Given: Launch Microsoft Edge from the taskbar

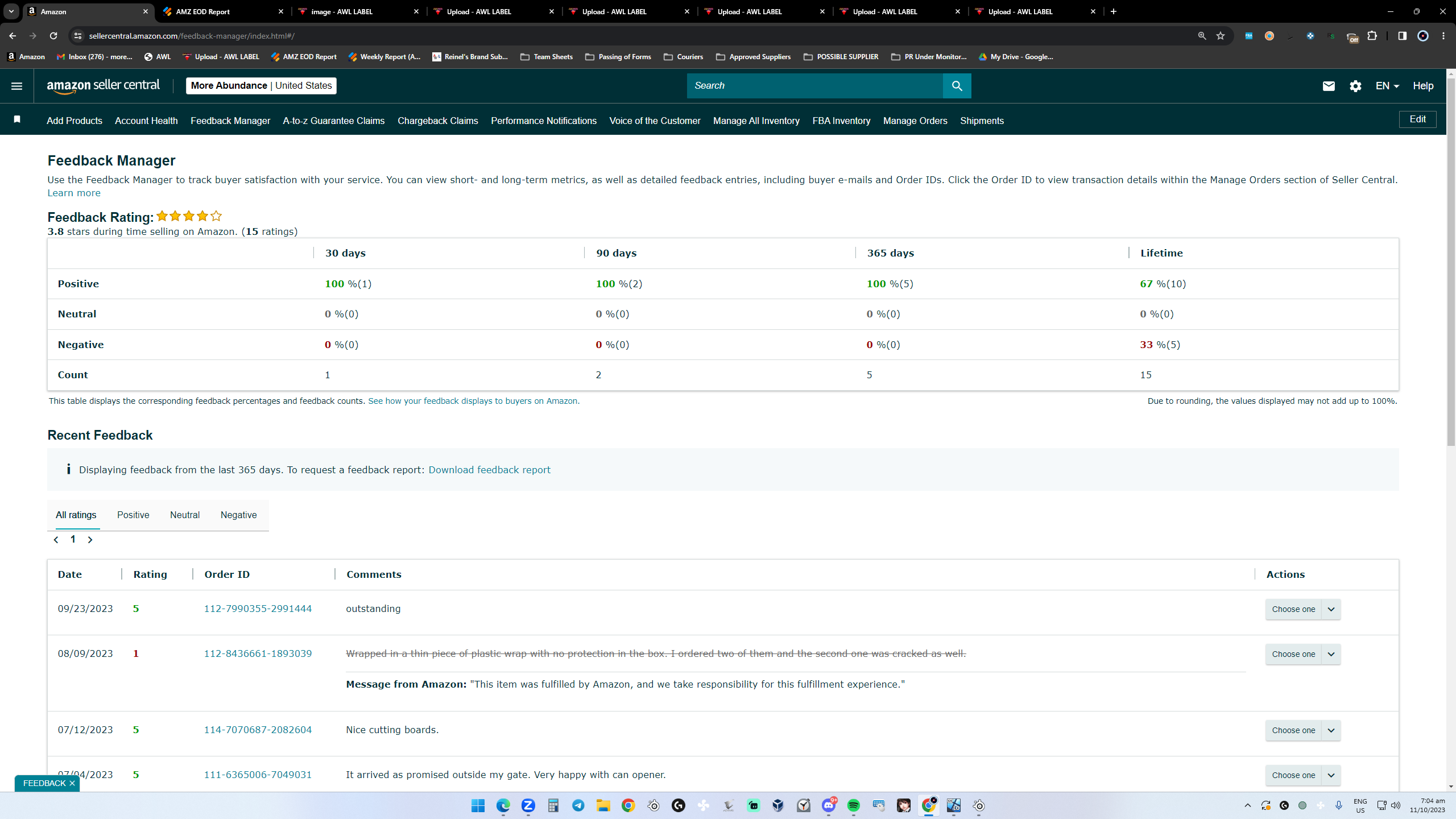Looking at the screenshot, I should click(503, 805).
